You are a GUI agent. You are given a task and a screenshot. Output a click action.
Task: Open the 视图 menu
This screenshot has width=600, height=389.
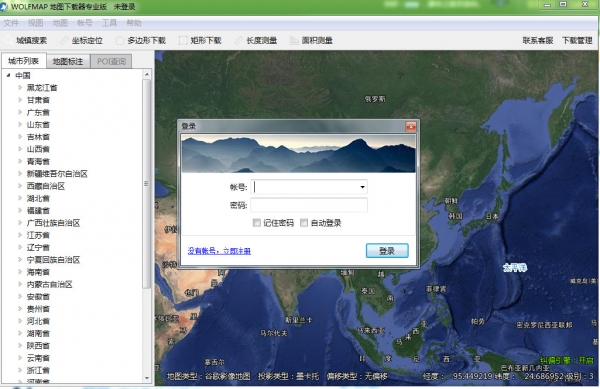36,23
